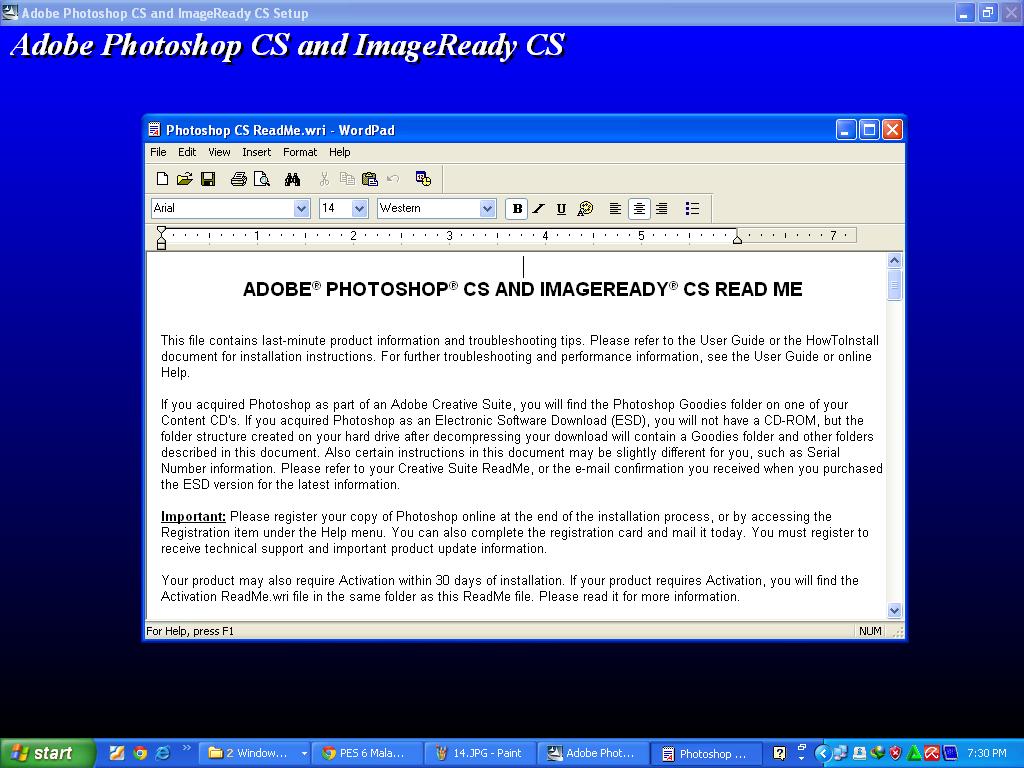
Task: Click the red shield tray icon
Action: click(x=895, y=753)
